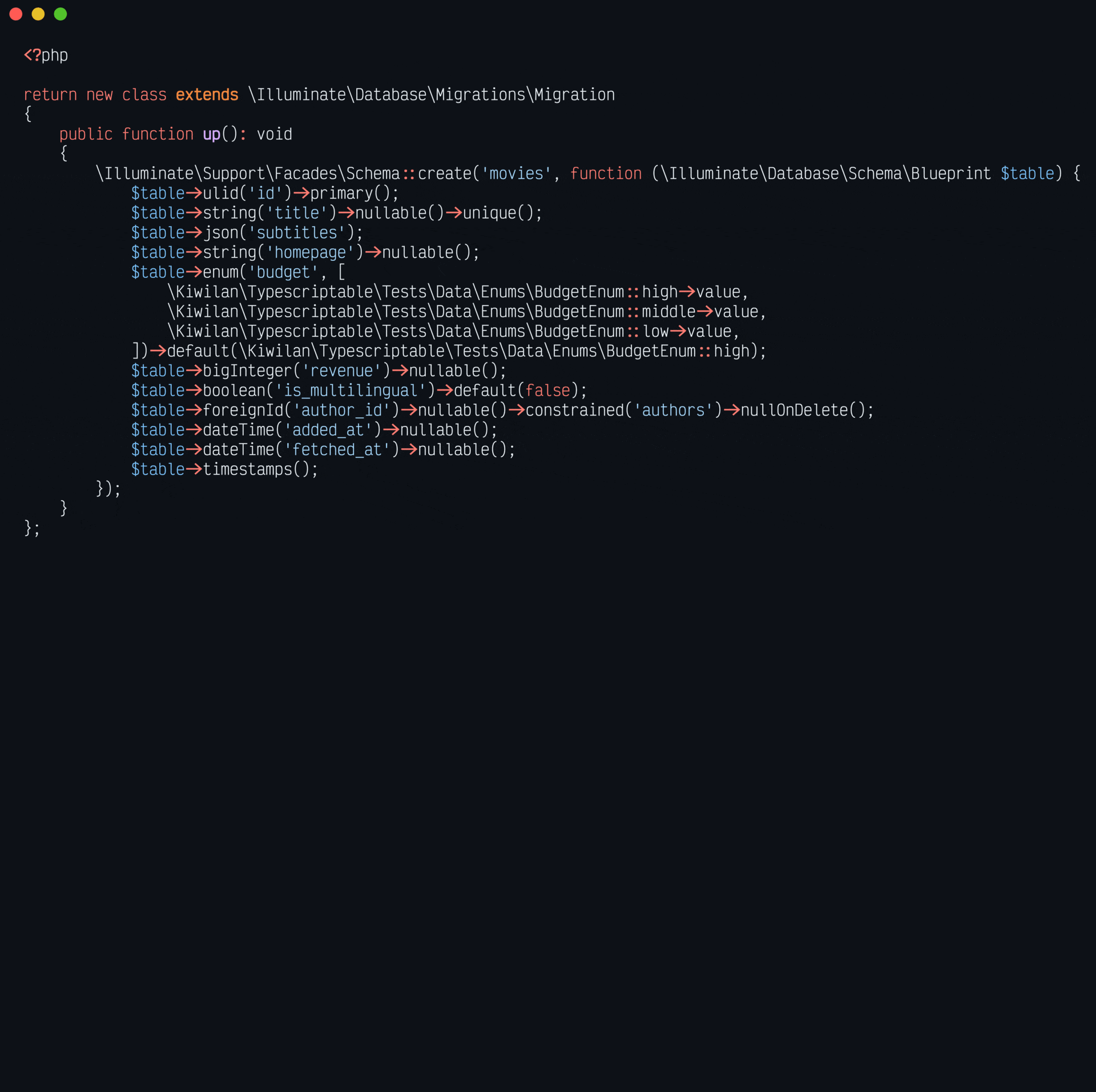Click the yellow minimize window button
This screenshot has width=1096, height=1092.
[x=38, y=14]
